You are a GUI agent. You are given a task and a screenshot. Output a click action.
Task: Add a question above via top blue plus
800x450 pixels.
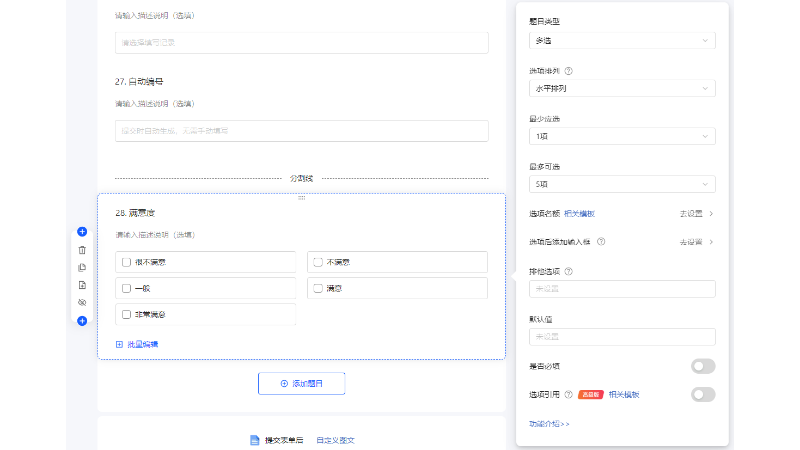[x=82, y=232]
